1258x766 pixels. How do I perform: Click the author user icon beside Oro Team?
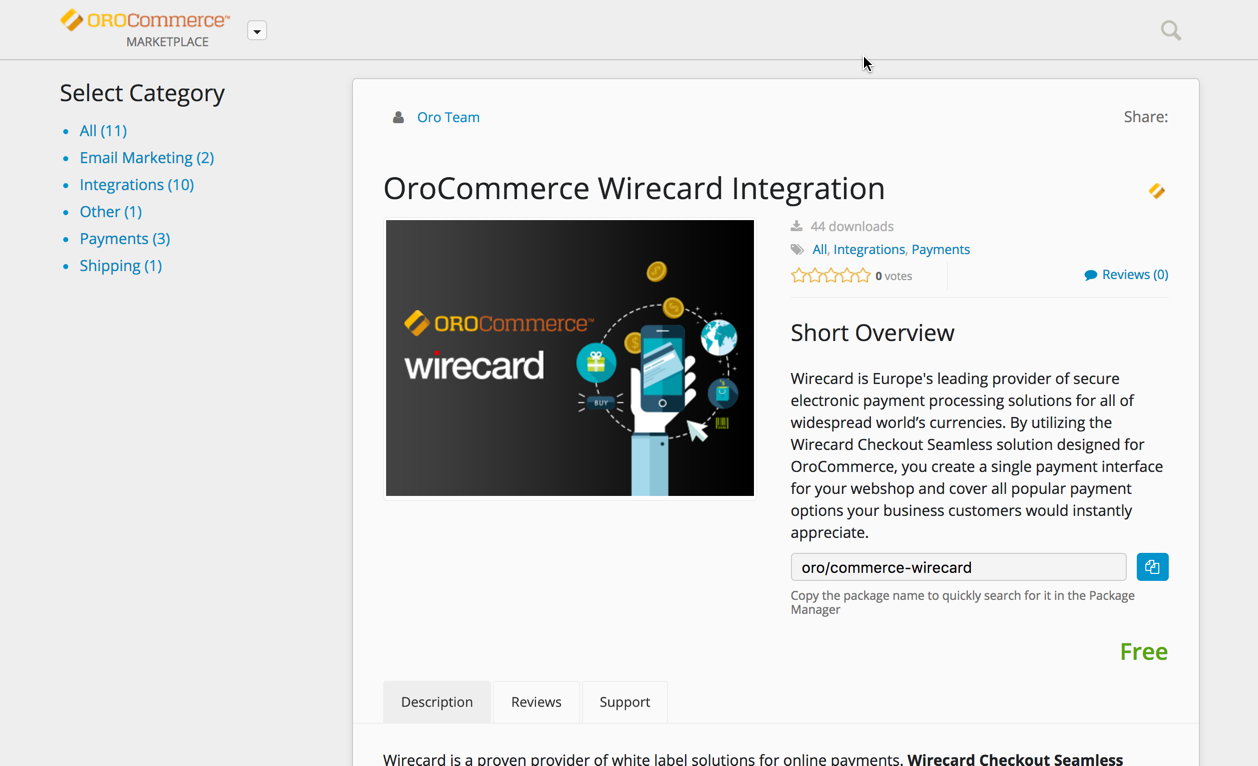point(398,117)
